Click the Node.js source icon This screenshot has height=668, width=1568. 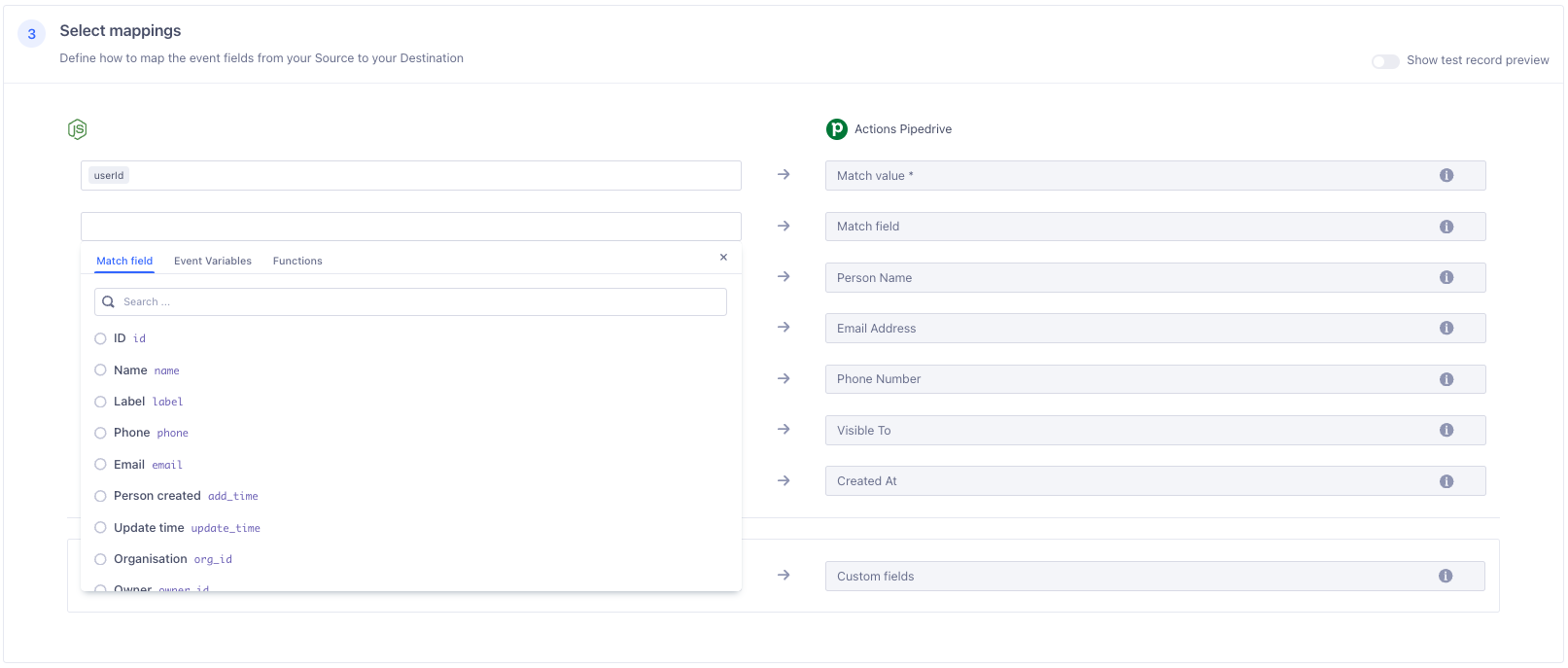[x=78, y=129]
